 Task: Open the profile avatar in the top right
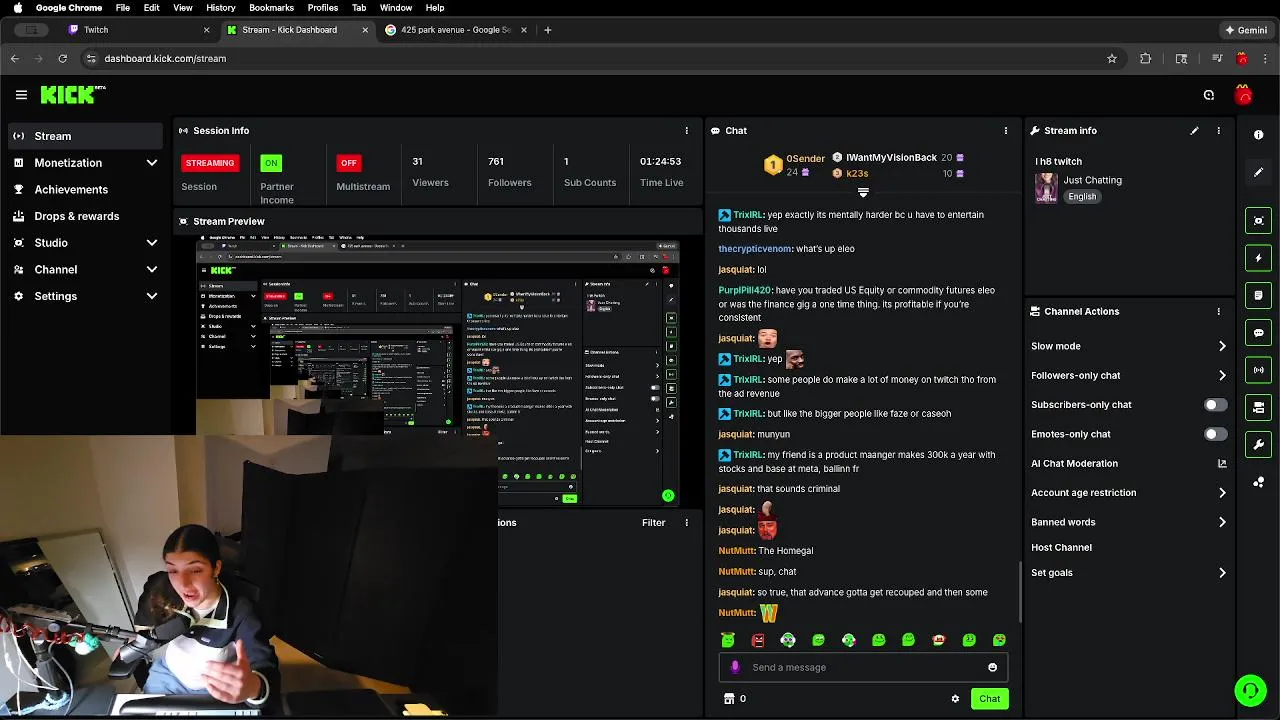pos(1243,95)
